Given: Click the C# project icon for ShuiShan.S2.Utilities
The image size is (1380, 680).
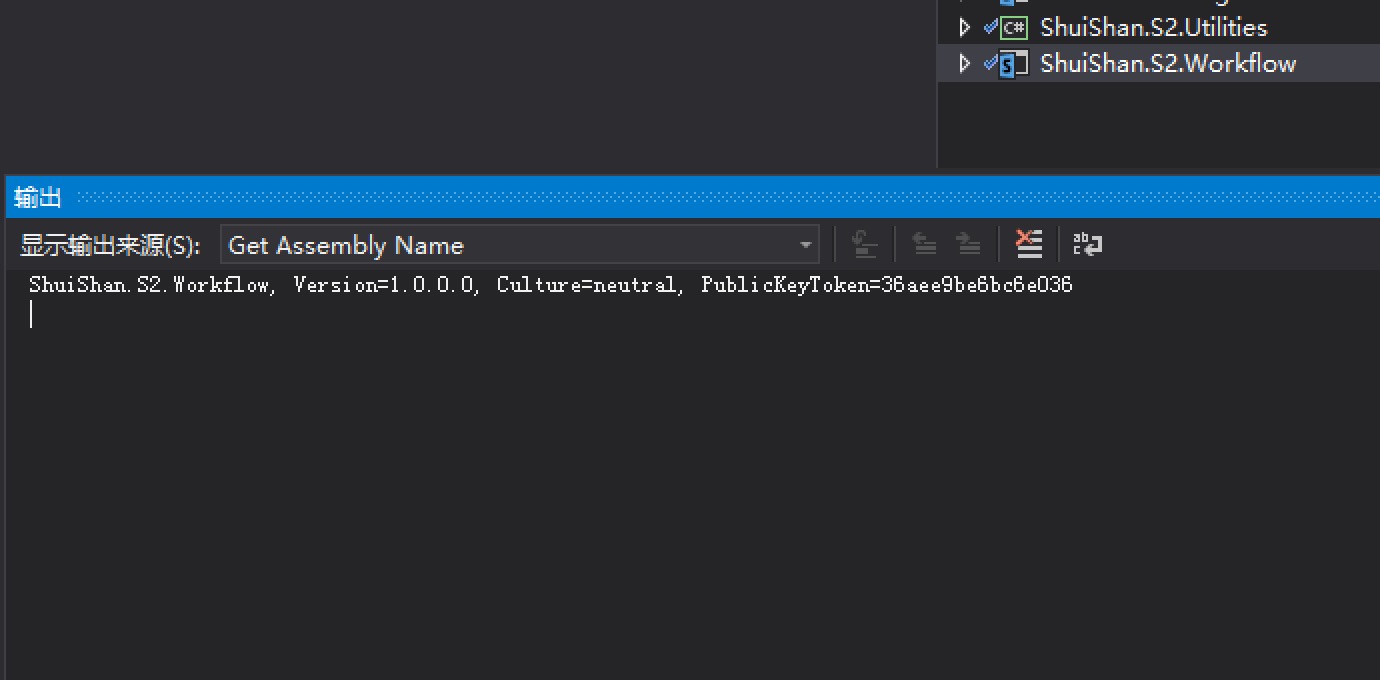Looking at the screenshot, I should click(x=1014, y=28).
